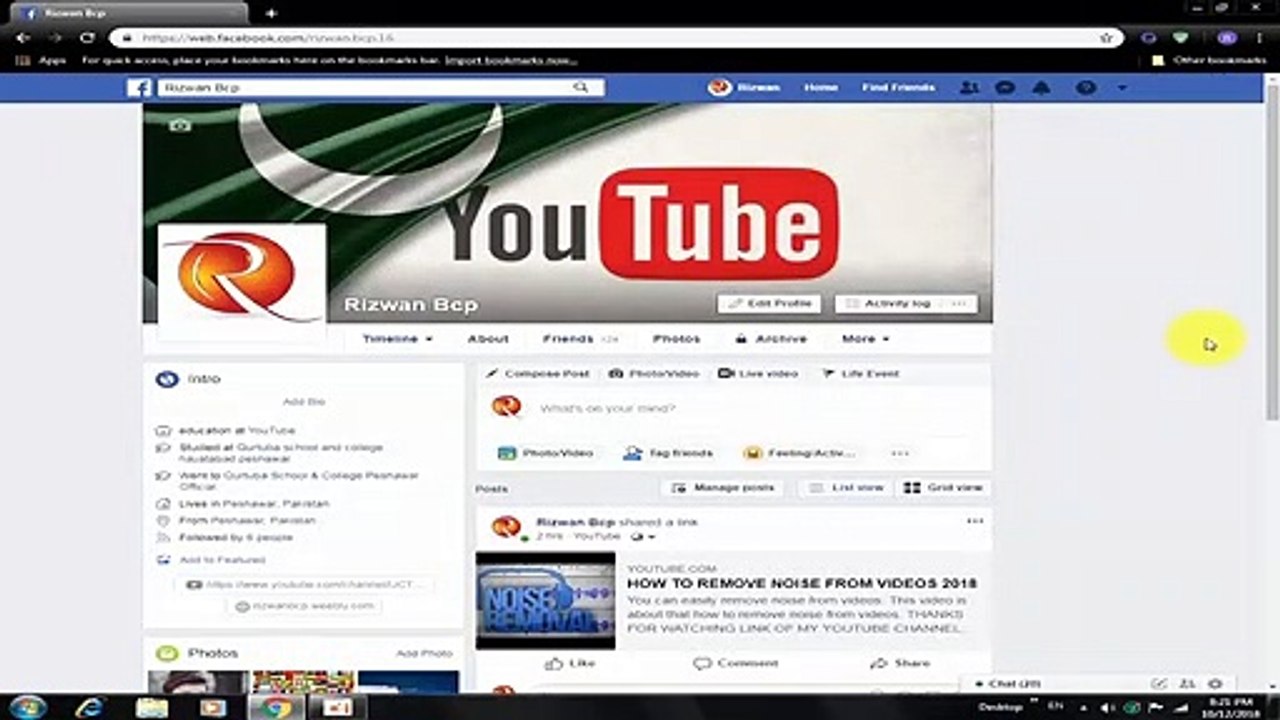Open Find Friends in top bar

898,88
